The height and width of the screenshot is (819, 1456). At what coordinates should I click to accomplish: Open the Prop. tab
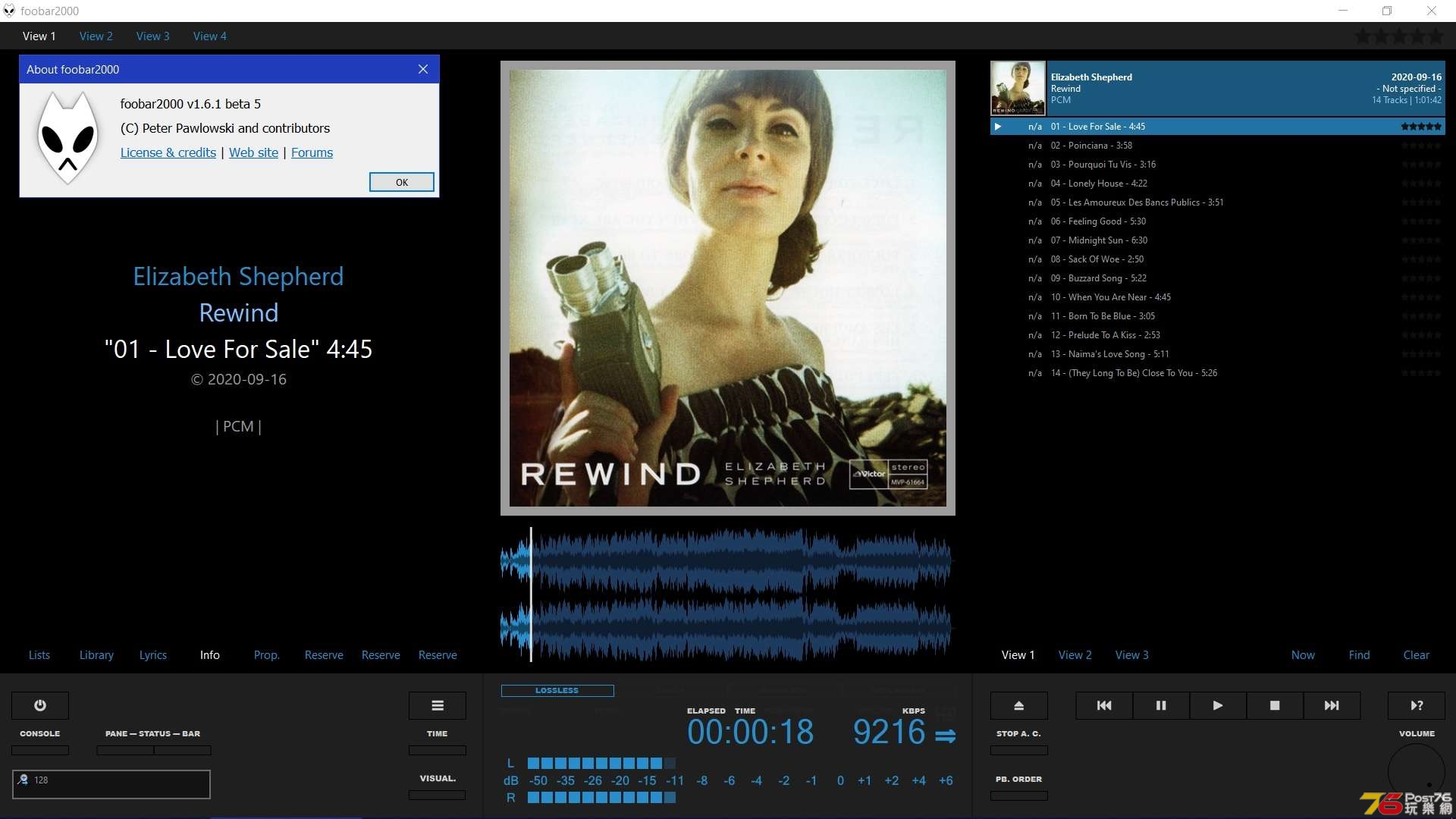point(267,654)
